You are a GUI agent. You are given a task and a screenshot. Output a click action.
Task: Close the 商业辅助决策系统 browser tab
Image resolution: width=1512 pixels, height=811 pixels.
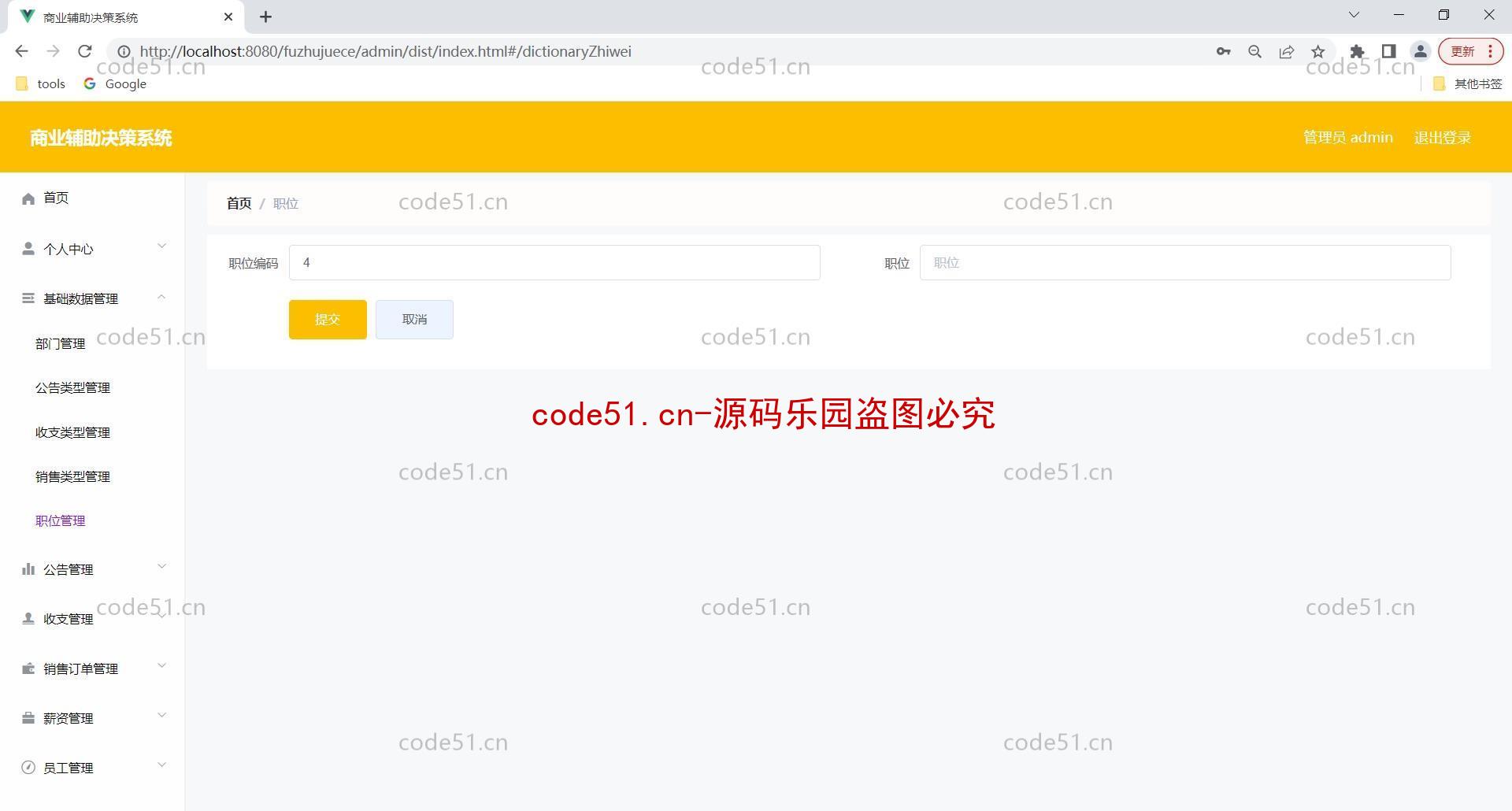228,17
